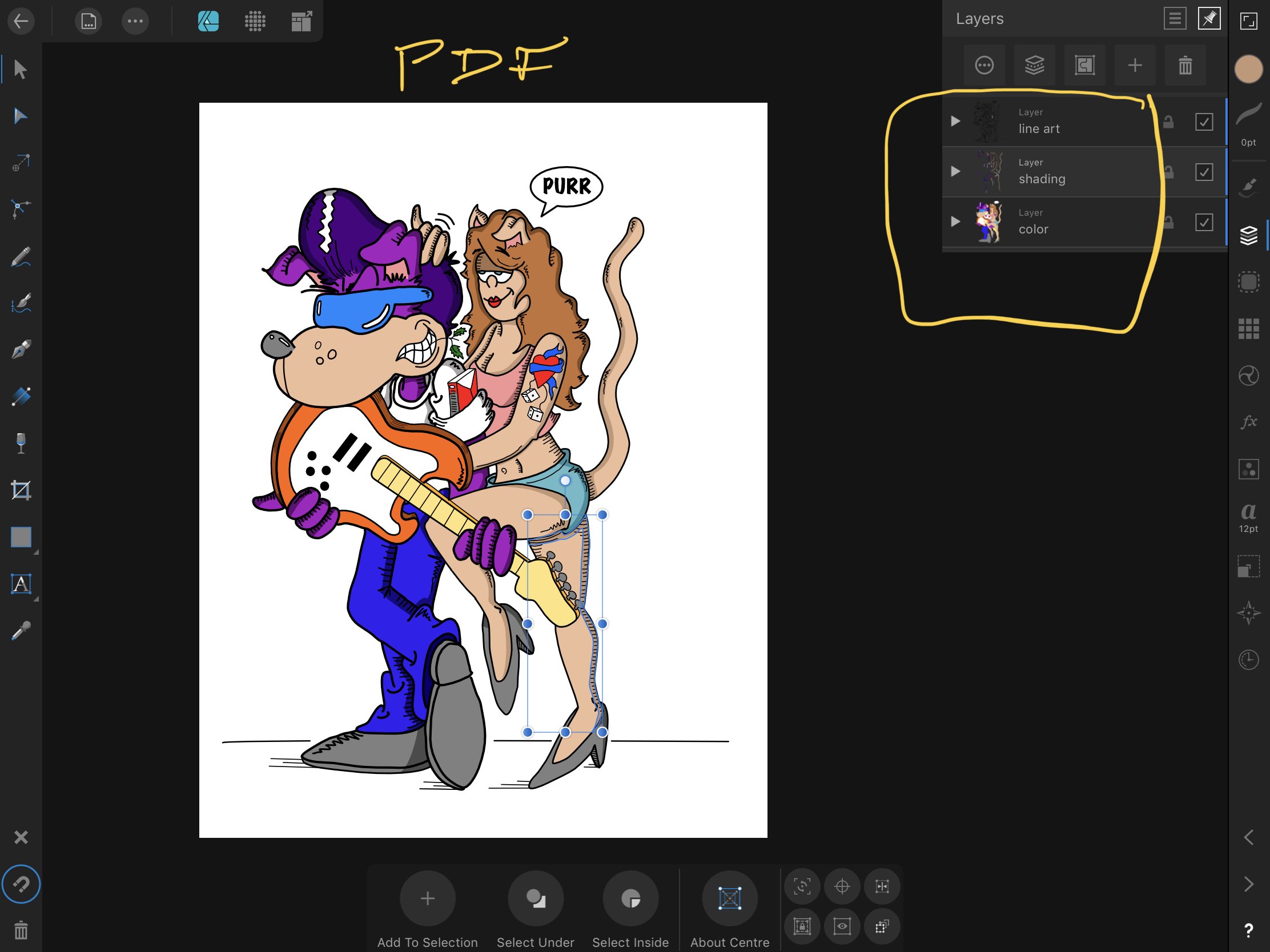The image size is (1270, 952).
Task: Select the Crop tool
Action: [21, 490]
